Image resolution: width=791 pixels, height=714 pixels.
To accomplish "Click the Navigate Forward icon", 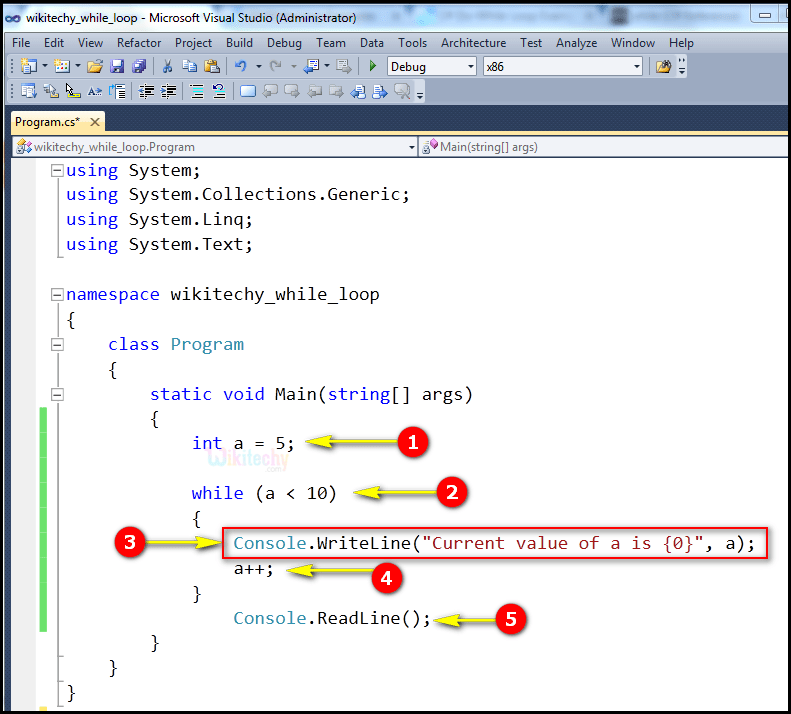I will point(344,66).
